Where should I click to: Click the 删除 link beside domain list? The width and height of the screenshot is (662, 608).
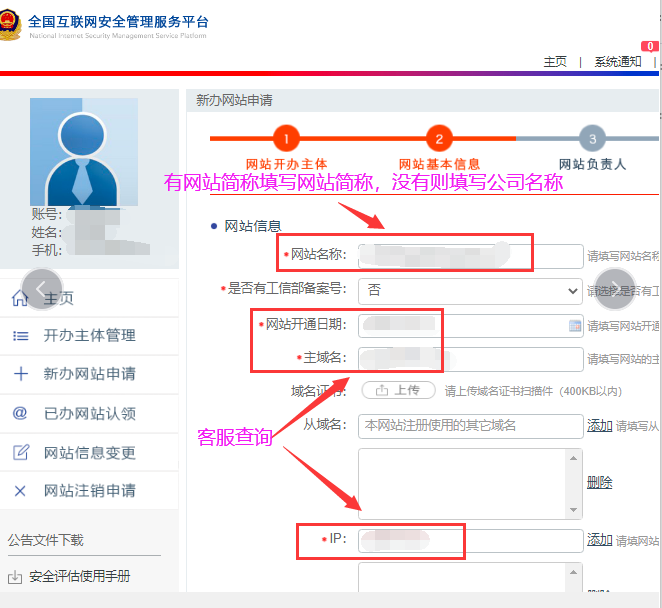[599, 483]
